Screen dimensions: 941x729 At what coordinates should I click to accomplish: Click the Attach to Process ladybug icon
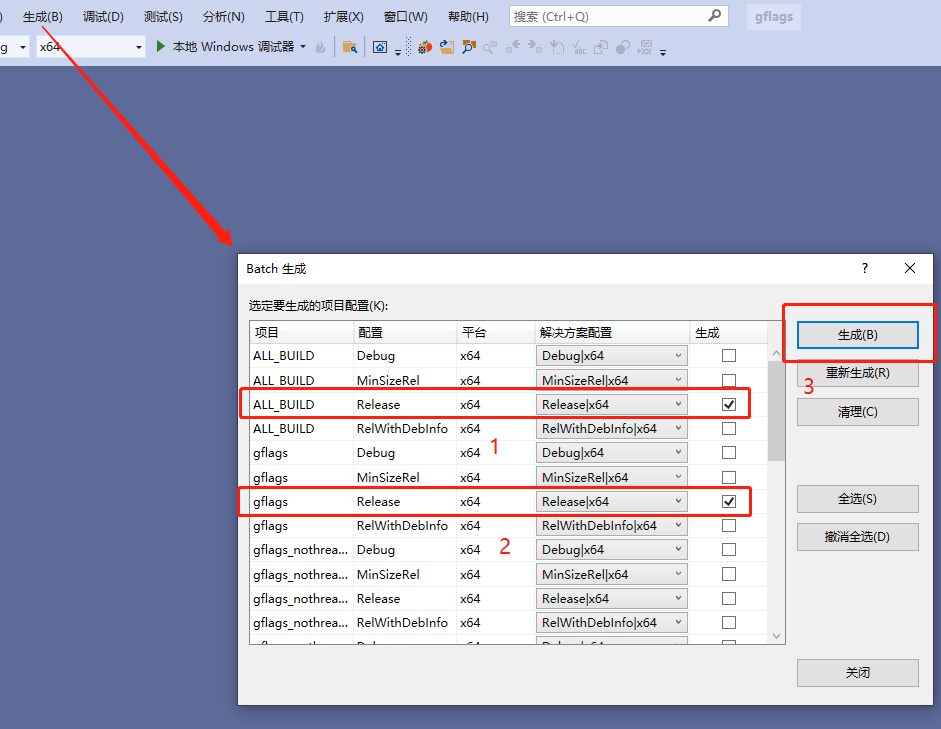pos(423,46)
